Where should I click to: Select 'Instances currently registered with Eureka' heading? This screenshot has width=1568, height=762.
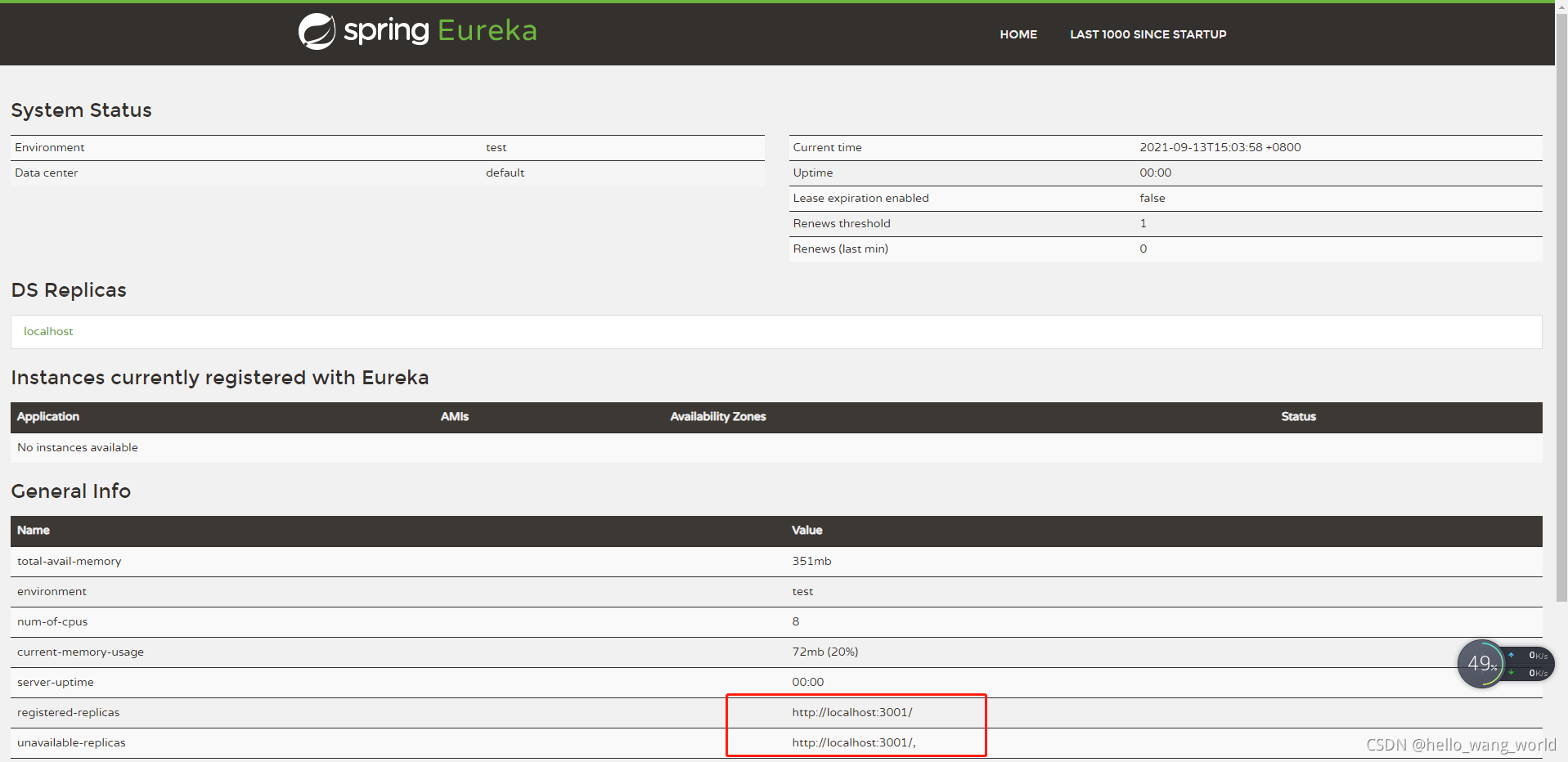pyautogui.click(x=220, y=378)
